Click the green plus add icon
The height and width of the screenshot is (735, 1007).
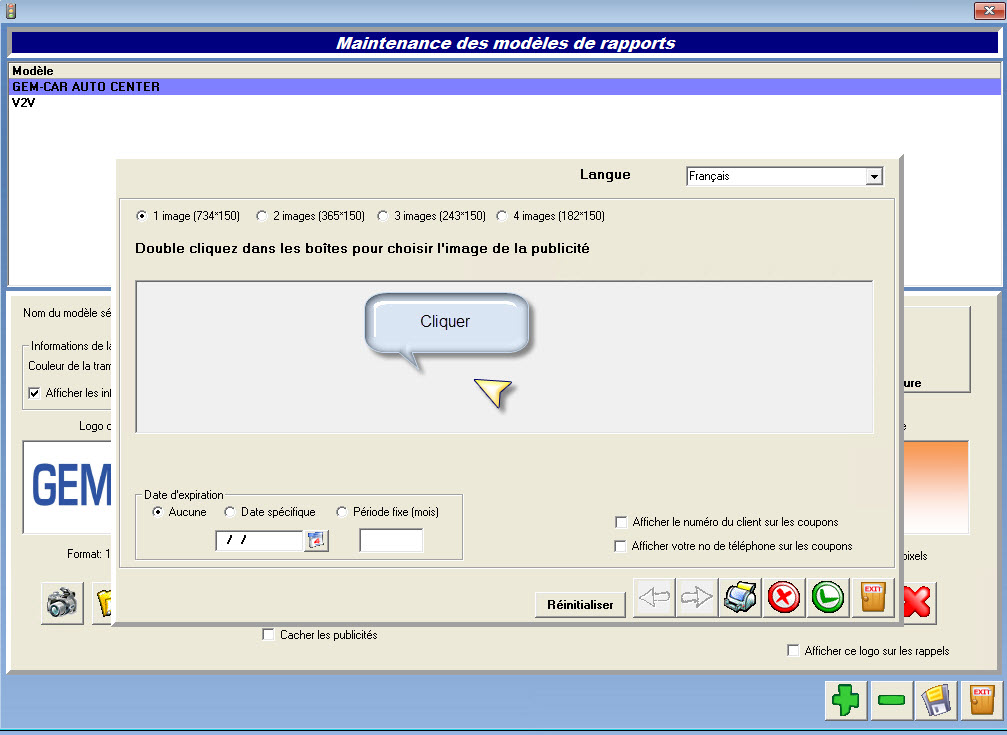point(846,700)
